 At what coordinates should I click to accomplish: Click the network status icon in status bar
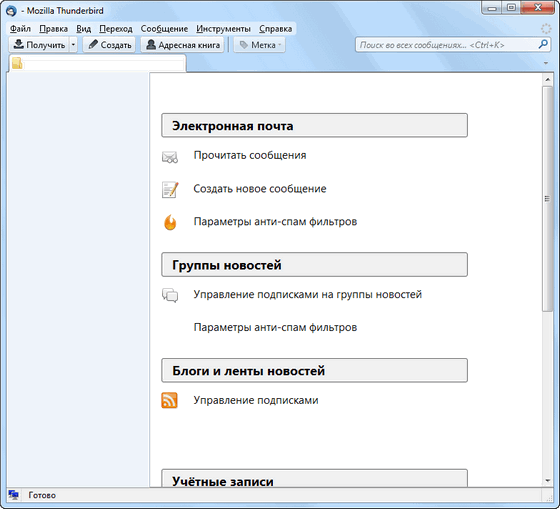pyautogui.click(x=14, y=495)
